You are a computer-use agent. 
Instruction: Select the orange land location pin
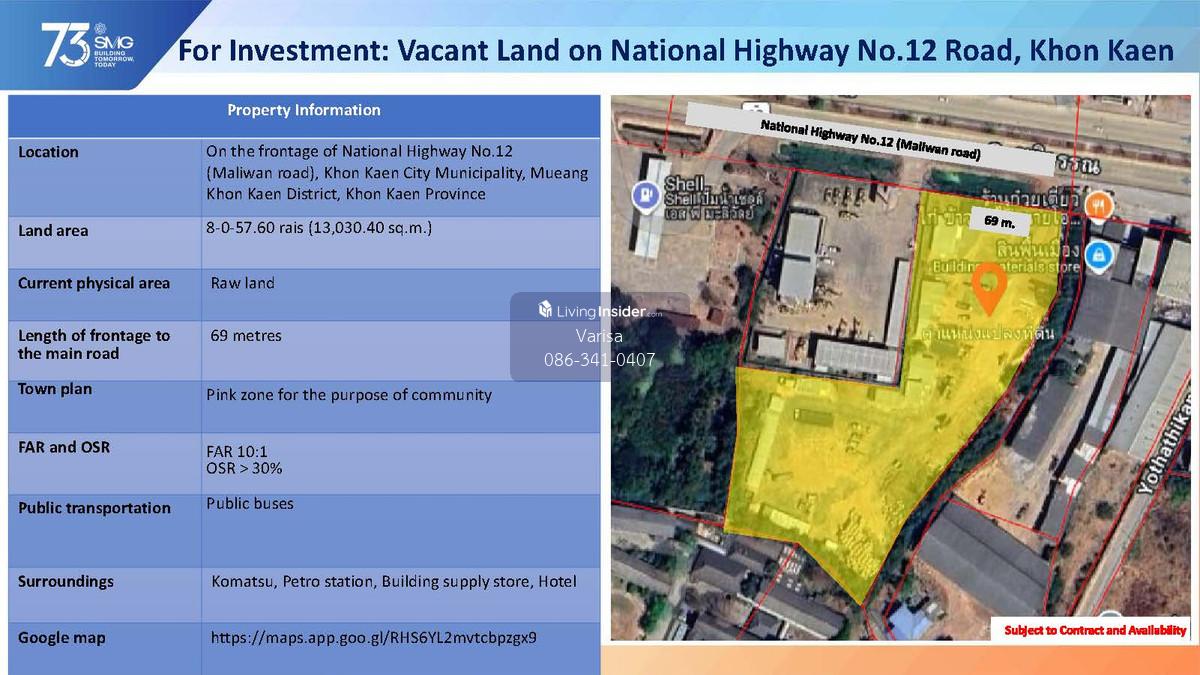coord(989,286)
